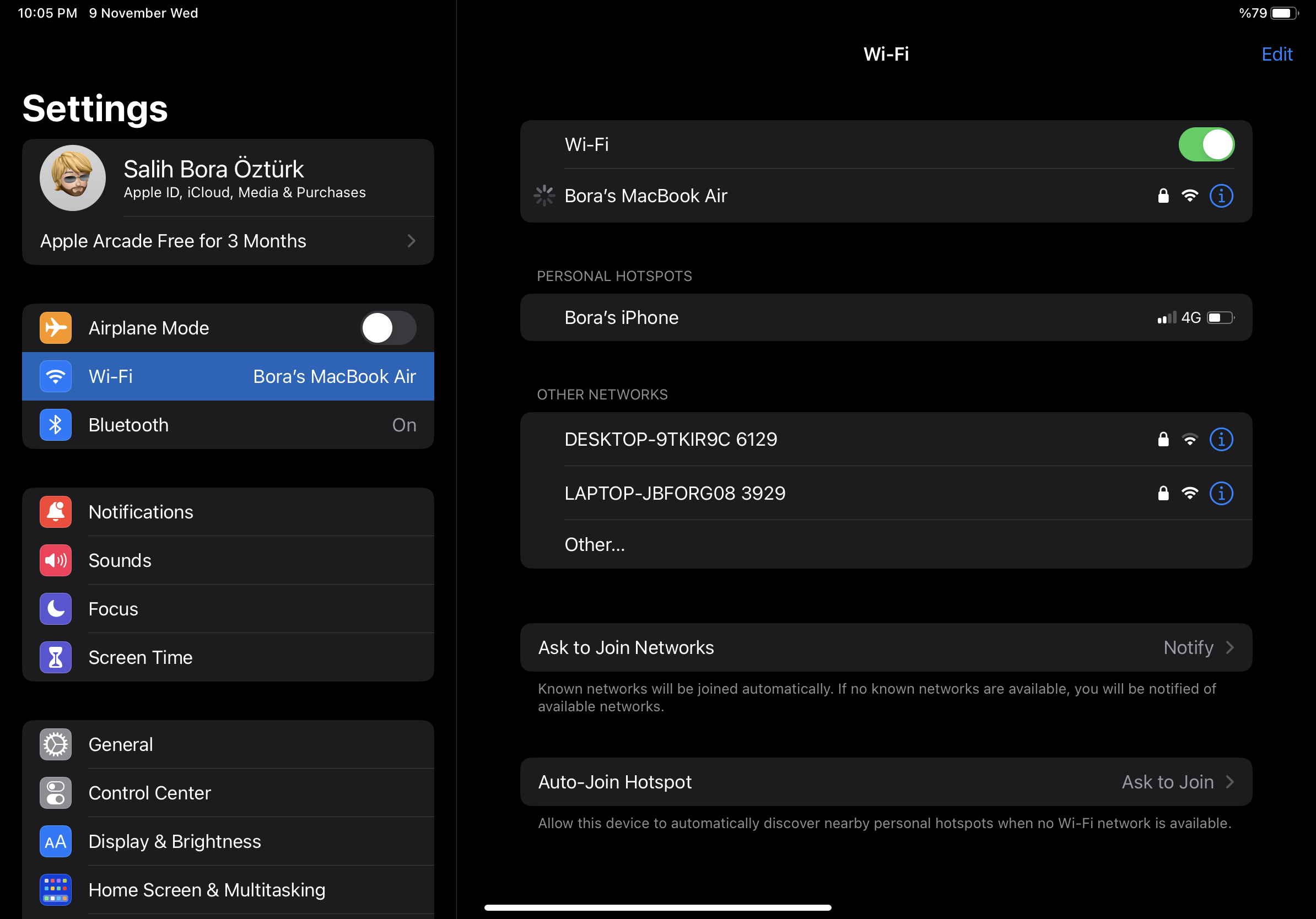Join Bora's iPhone personal hotspot

coord(621,317)
